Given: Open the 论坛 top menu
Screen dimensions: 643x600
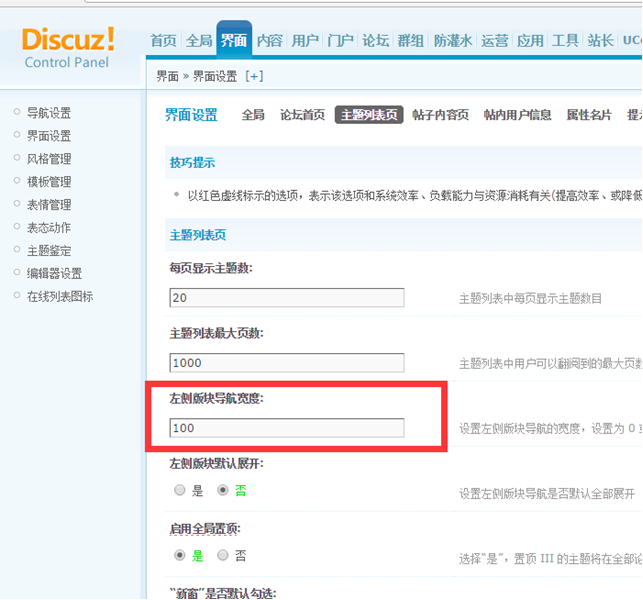Looking at the screenshot, I should (376, 41).
